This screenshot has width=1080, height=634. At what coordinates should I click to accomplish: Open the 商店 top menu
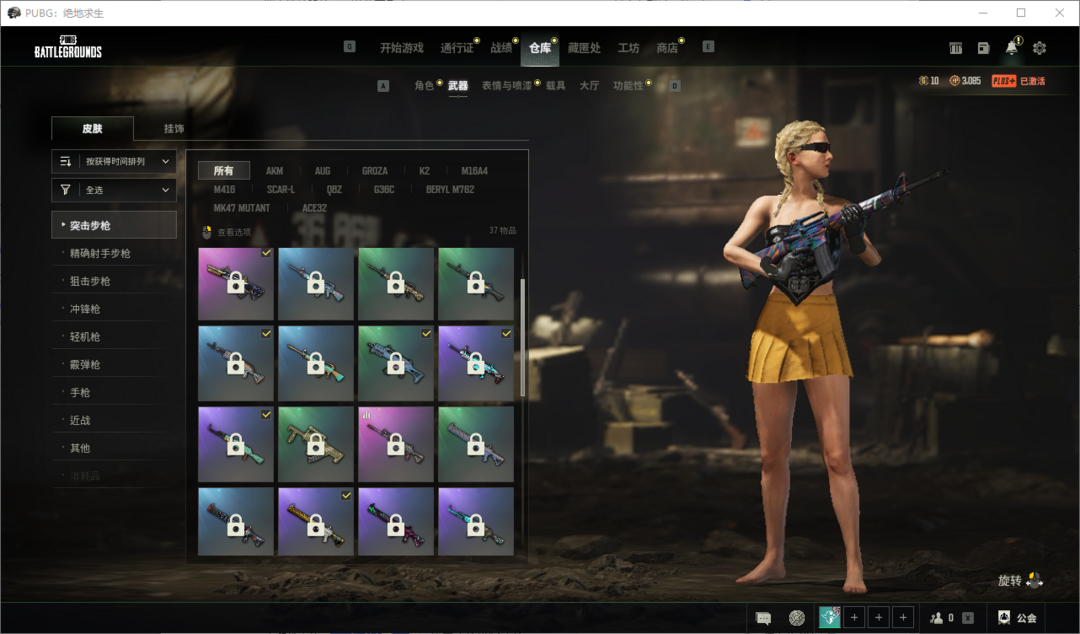[x=667, y=48]
